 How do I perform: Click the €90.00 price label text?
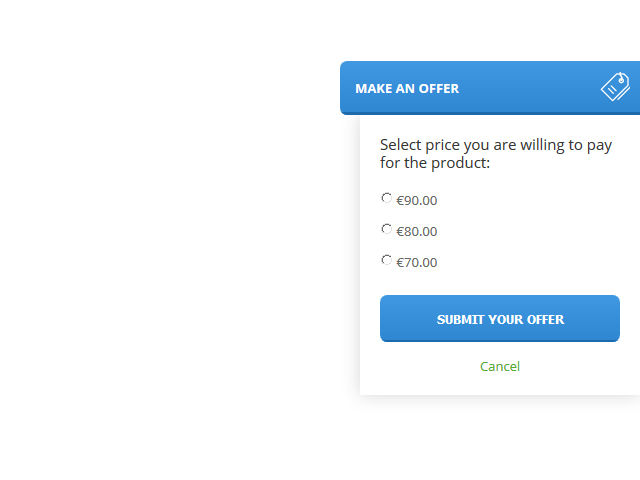click(417, 200)
